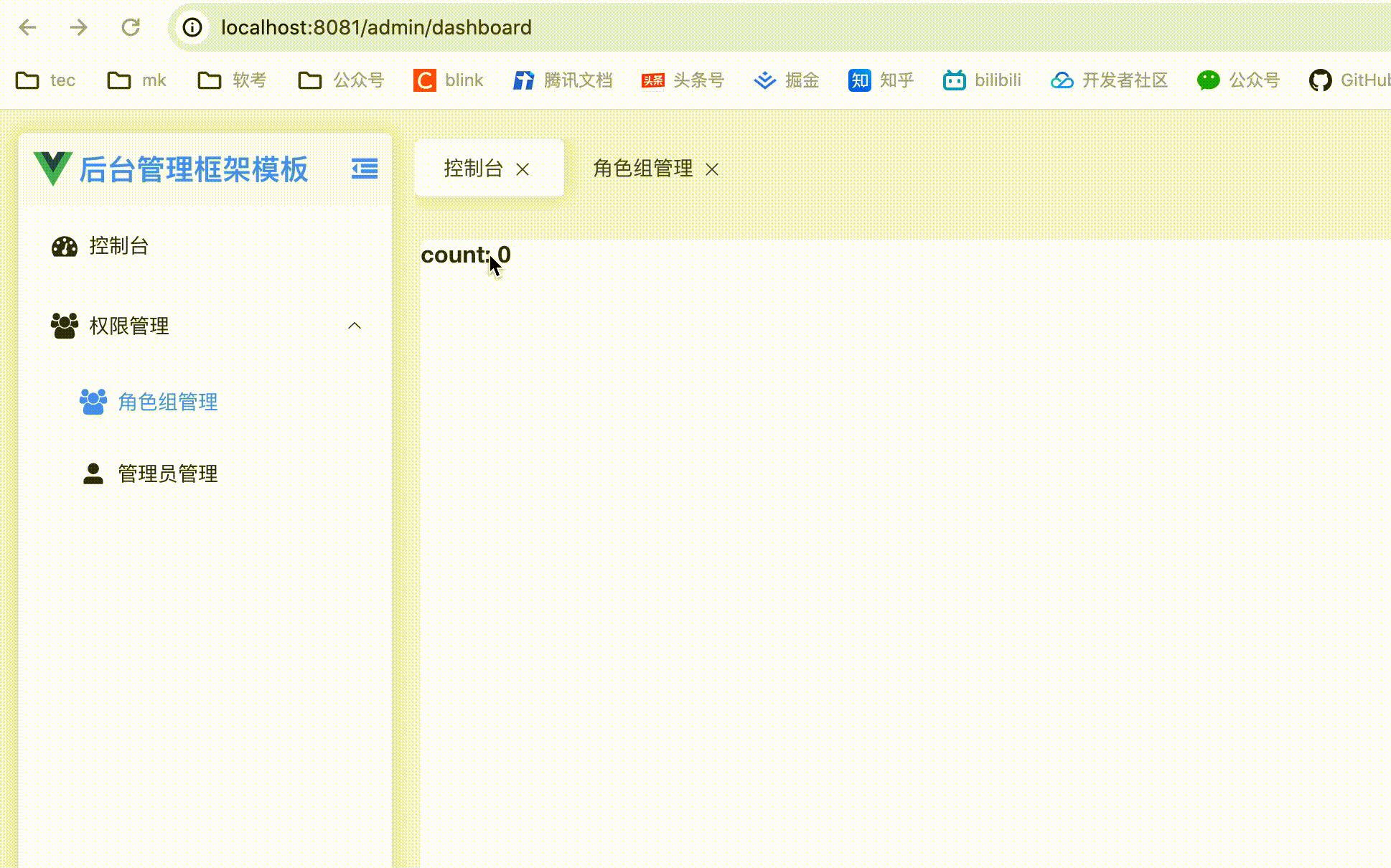This screenshot has height=868, width=1391.
Task: Open the 掘金 bookmark
Action: click(x=787, y=80)
